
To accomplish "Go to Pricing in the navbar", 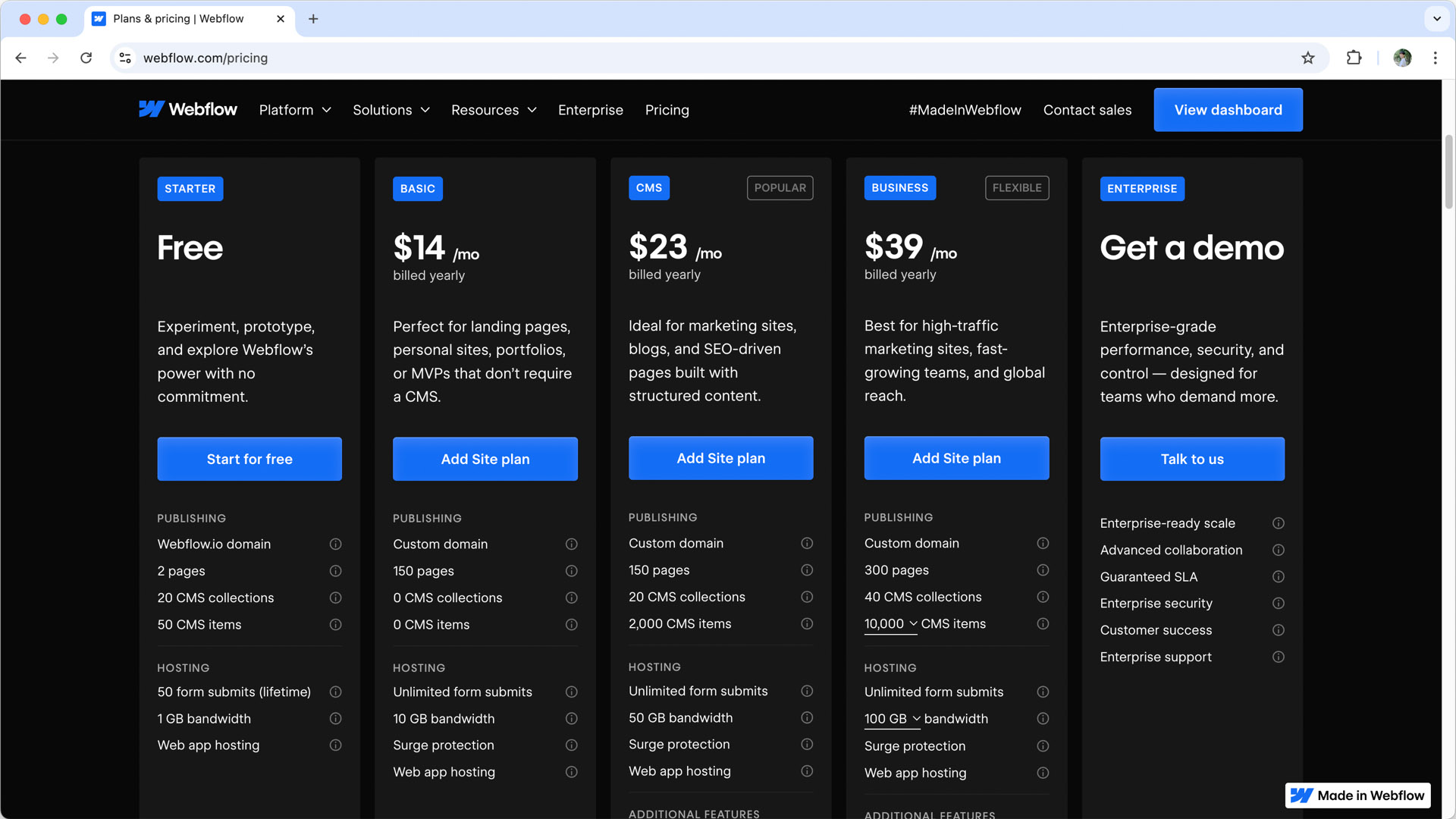I will point(667,110).
